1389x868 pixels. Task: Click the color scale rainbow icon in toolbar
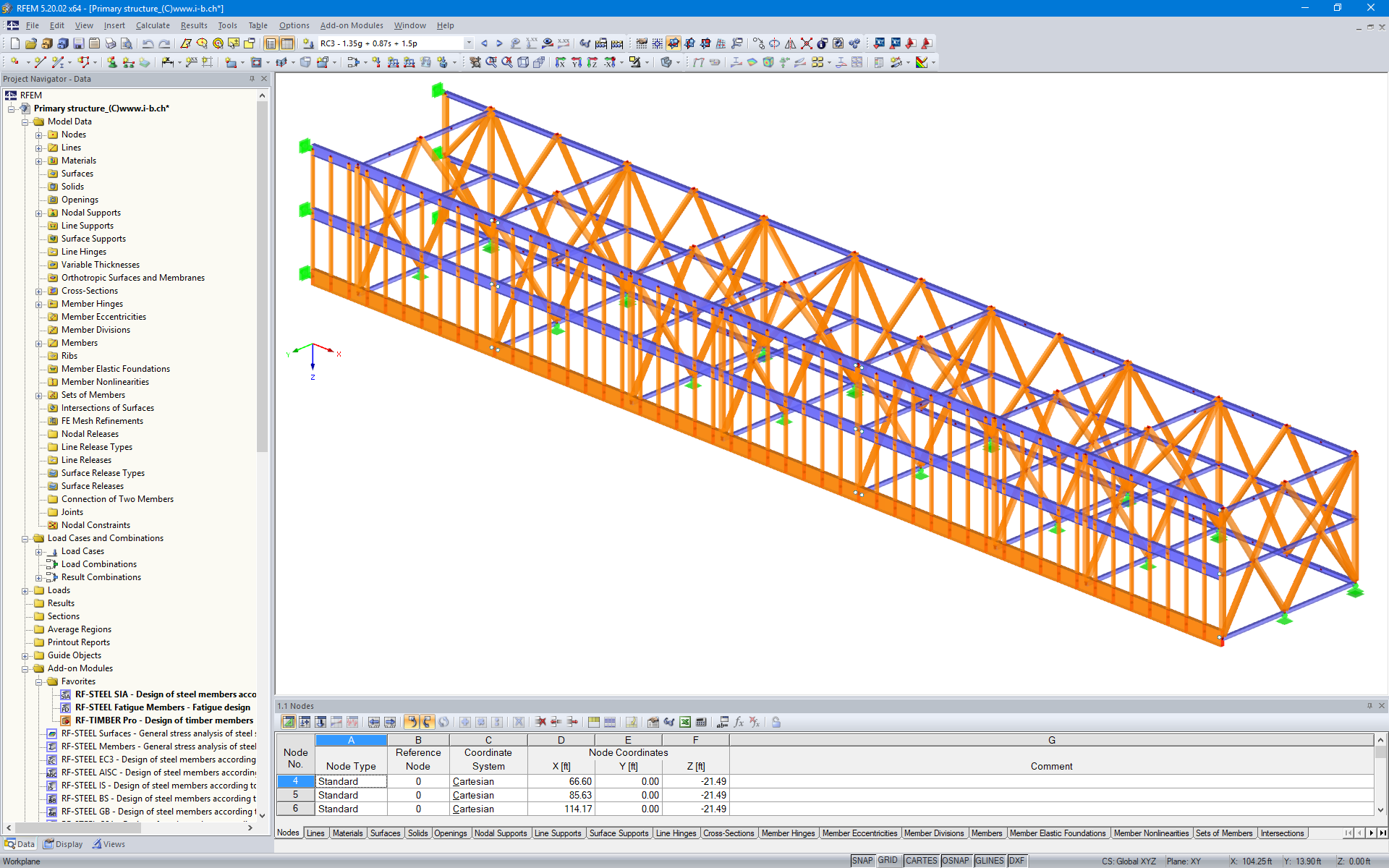[922, 63]
